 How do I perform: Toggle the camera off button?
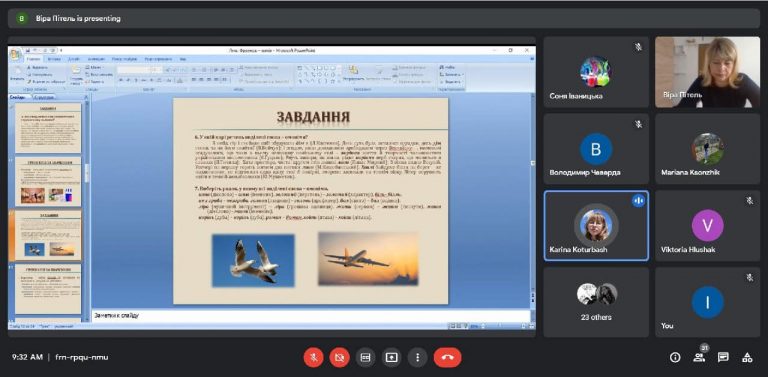click(339, 357)
